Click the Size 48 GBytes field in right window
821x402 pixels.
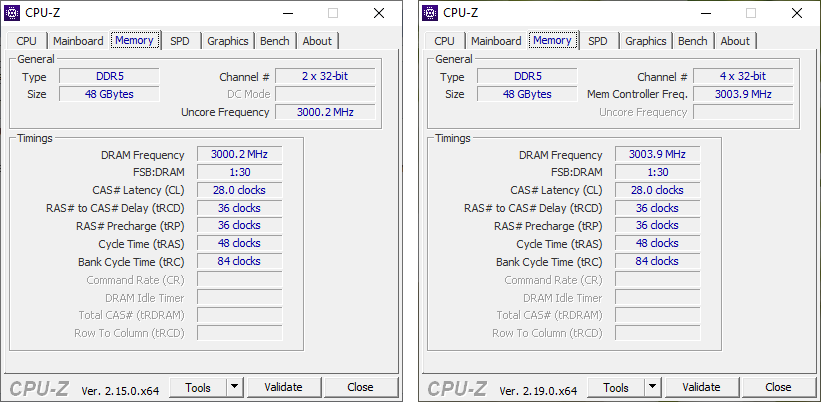point(527,94)
